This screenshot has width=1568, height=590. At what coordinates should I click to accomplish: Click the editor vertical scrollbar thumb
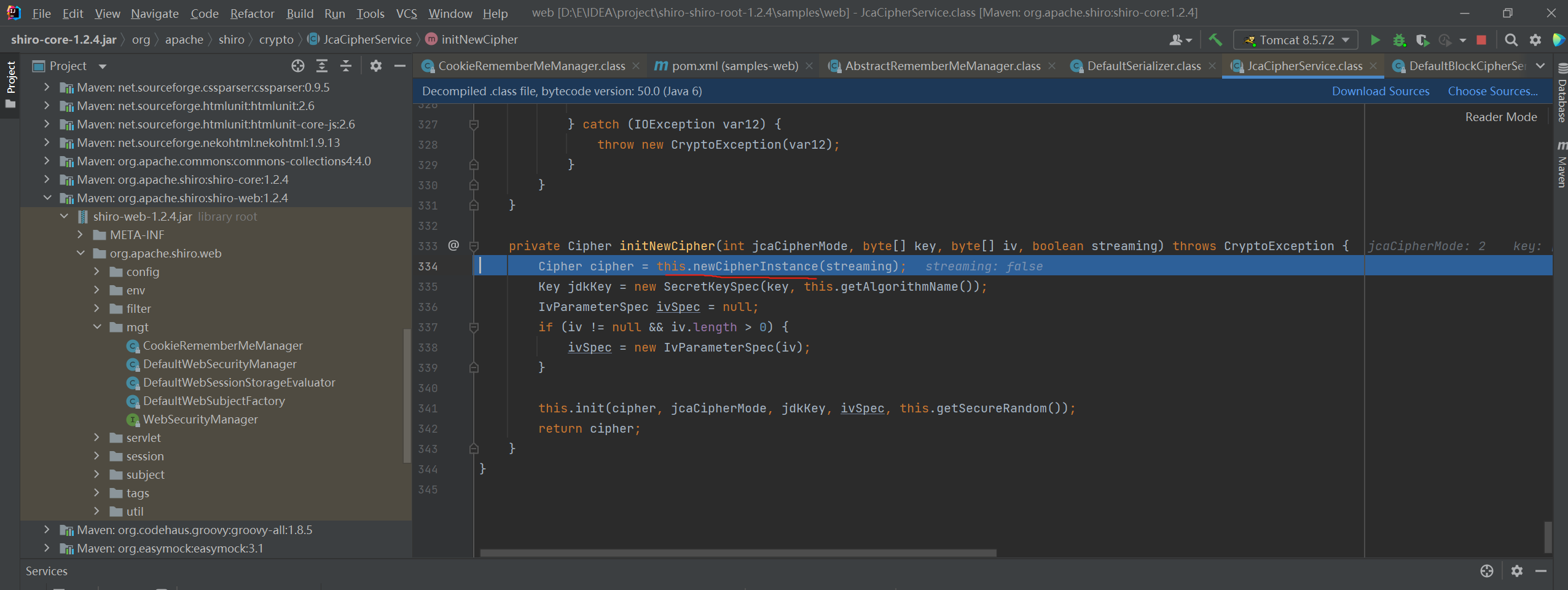tap(1548, 537)
